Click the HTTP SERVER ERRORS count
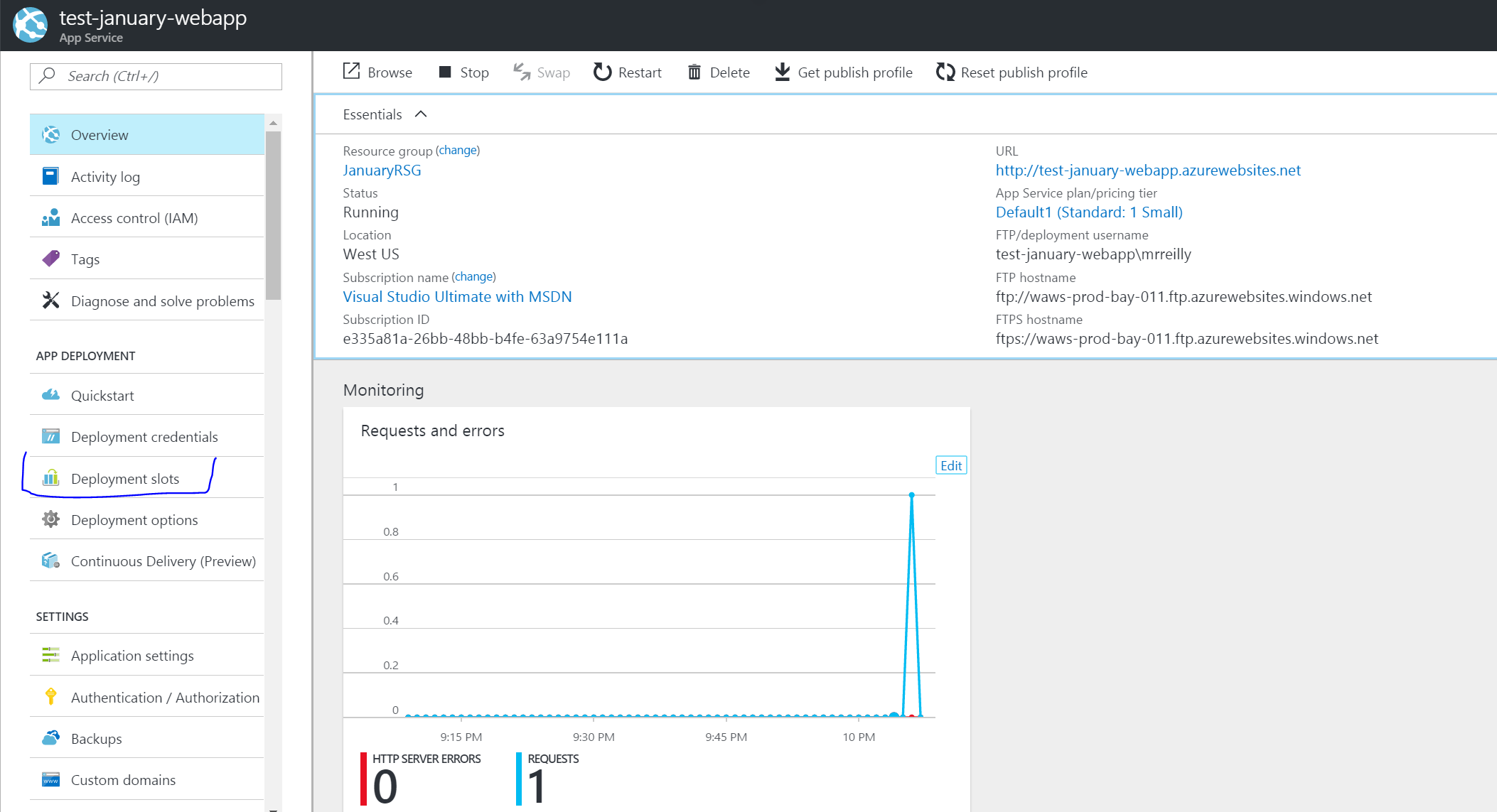This screenshot has height=812, width=1497. tap(385, 786)
